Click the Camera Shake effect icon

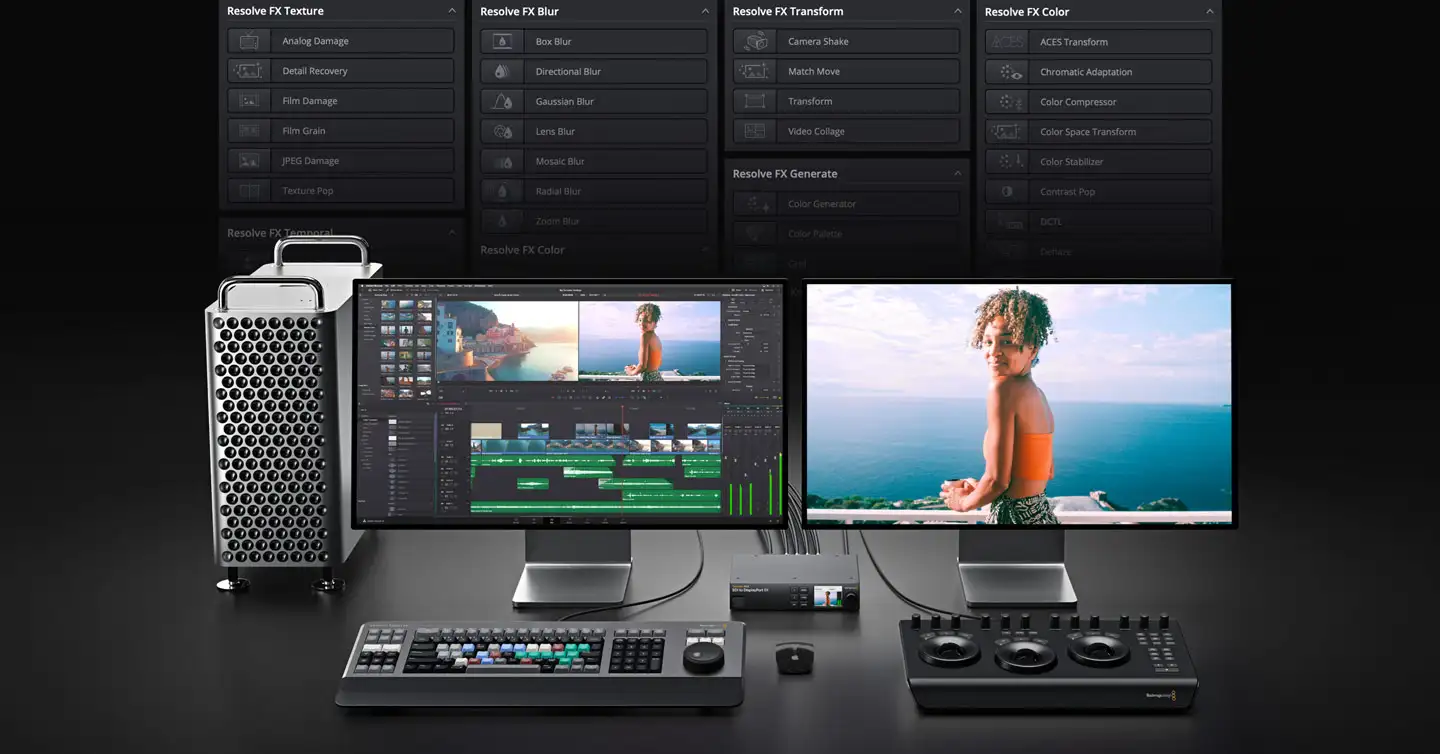756,42
